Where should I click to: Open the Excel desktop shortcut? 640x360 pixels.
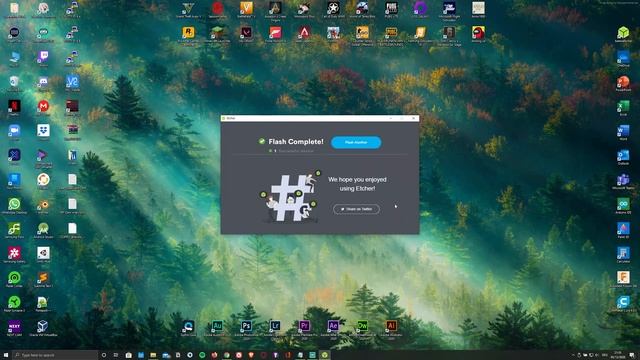coord(623,108)
